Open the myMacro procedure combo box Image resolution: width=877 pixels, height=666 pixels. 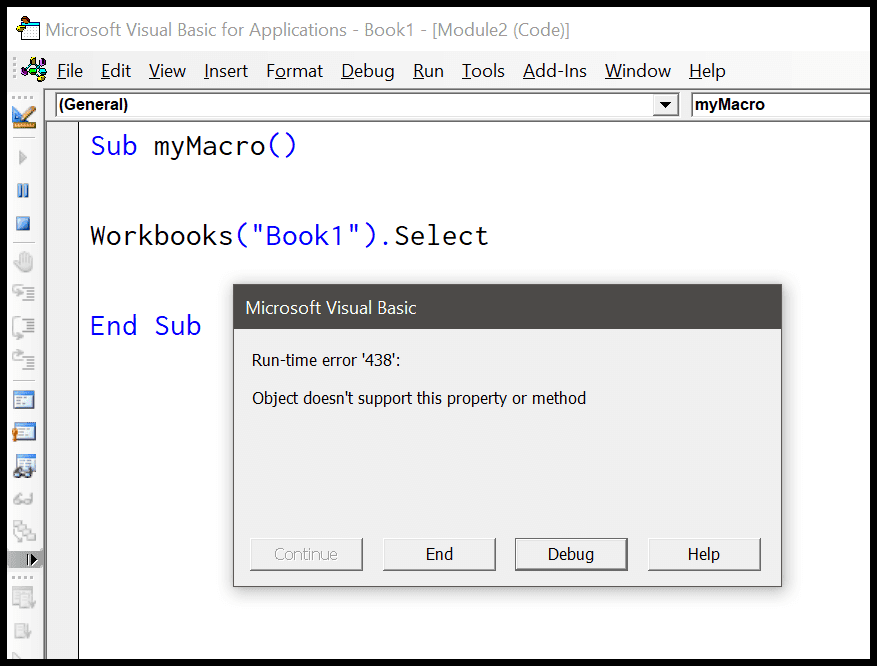click(780, 105)
